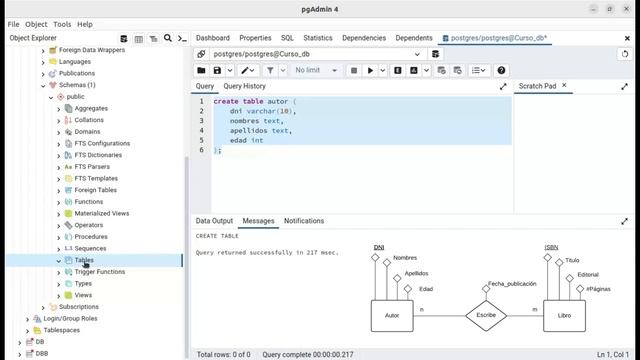Viewport: 640px width, 360px height.
Task: Maximize the Data Output panel
Action: (x=624, y=221)
